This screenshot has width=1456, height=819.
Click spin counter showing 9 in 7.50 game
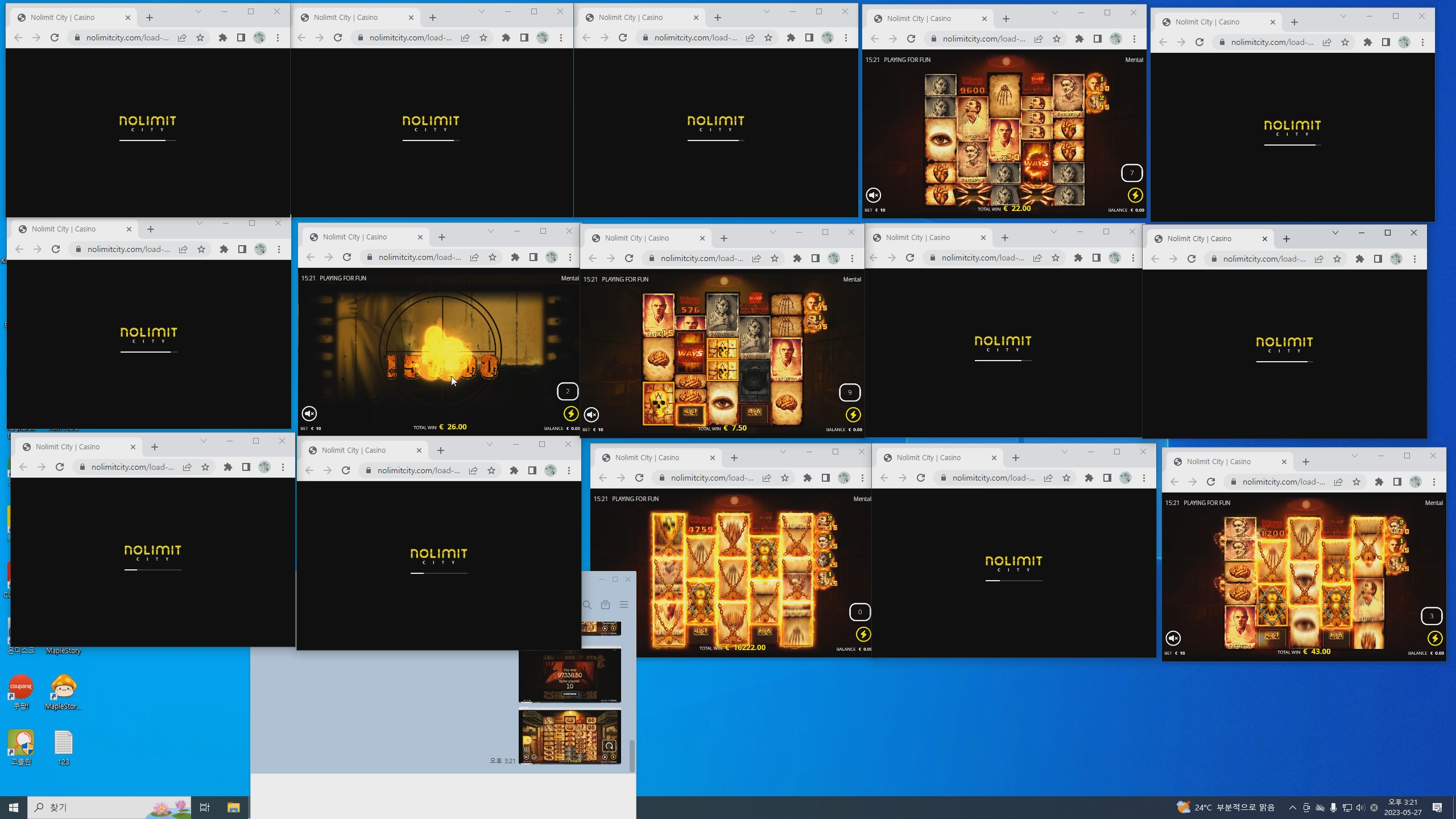[850, 392]
